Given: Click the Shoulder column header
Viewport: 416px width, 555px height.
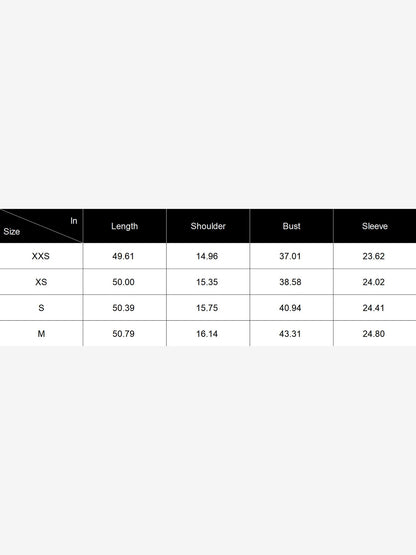Looking at the screenshot, I should [208, 226].
